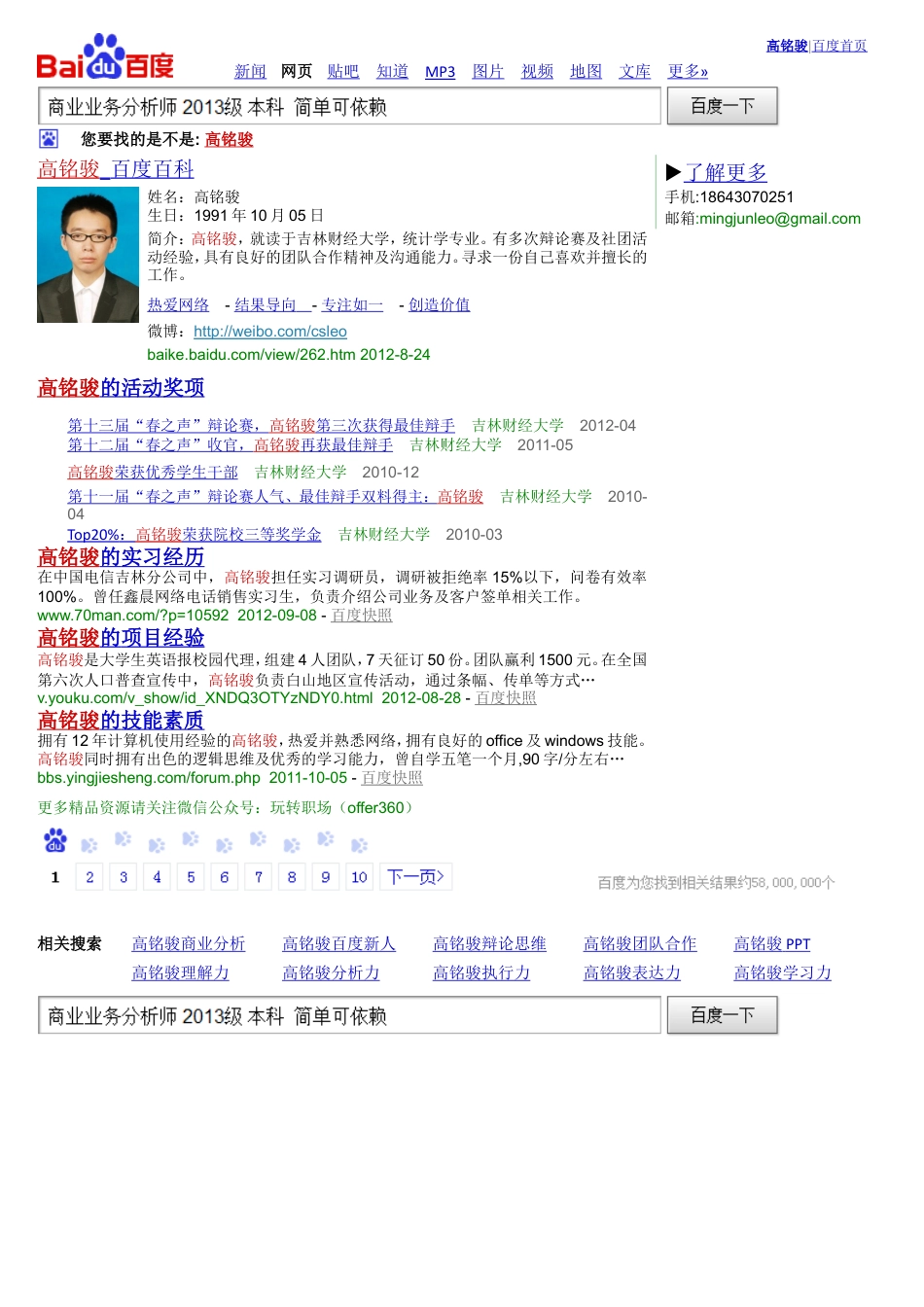Open the 了解更多 link
The height and width of the screenshot is (1307, 924).
[726, 172]
